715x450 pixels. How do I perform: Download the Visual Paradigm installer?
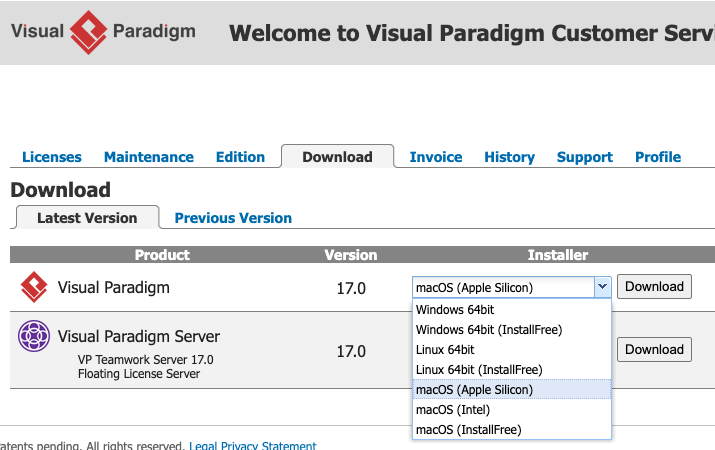654,287
